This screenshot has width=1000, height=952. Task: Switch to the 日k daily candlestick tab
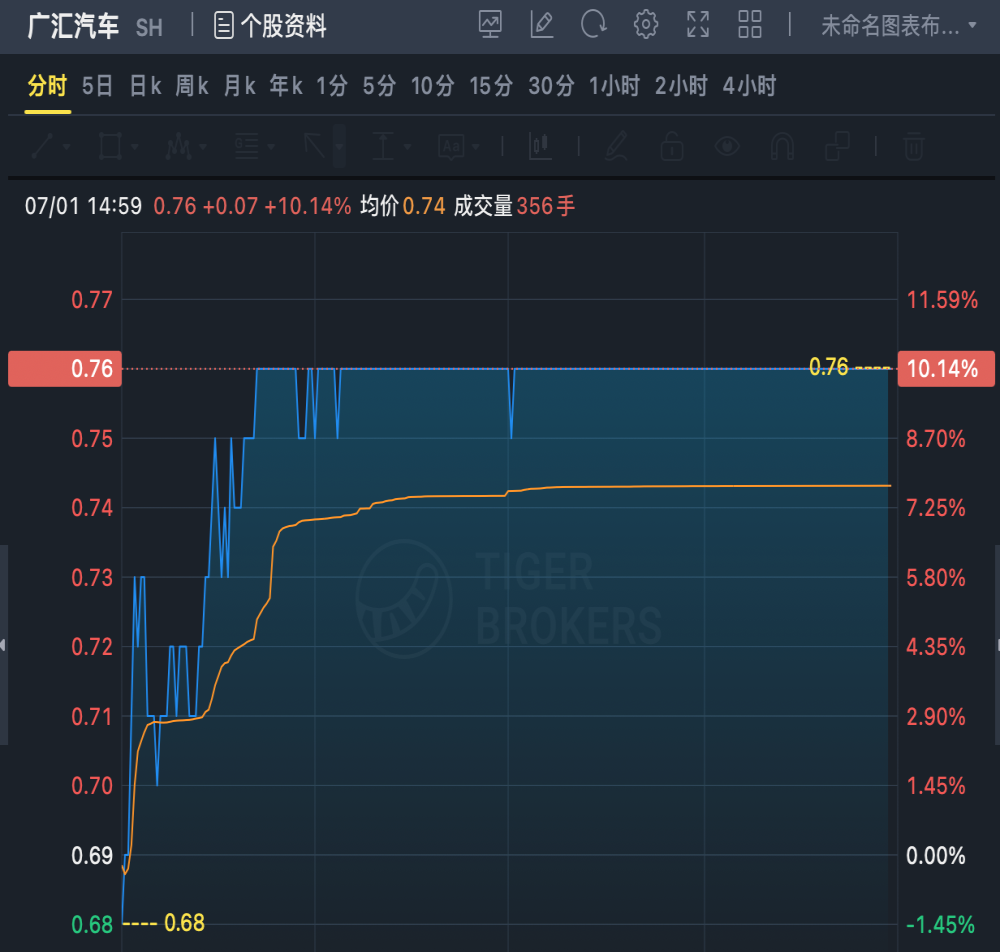(145, 85)
